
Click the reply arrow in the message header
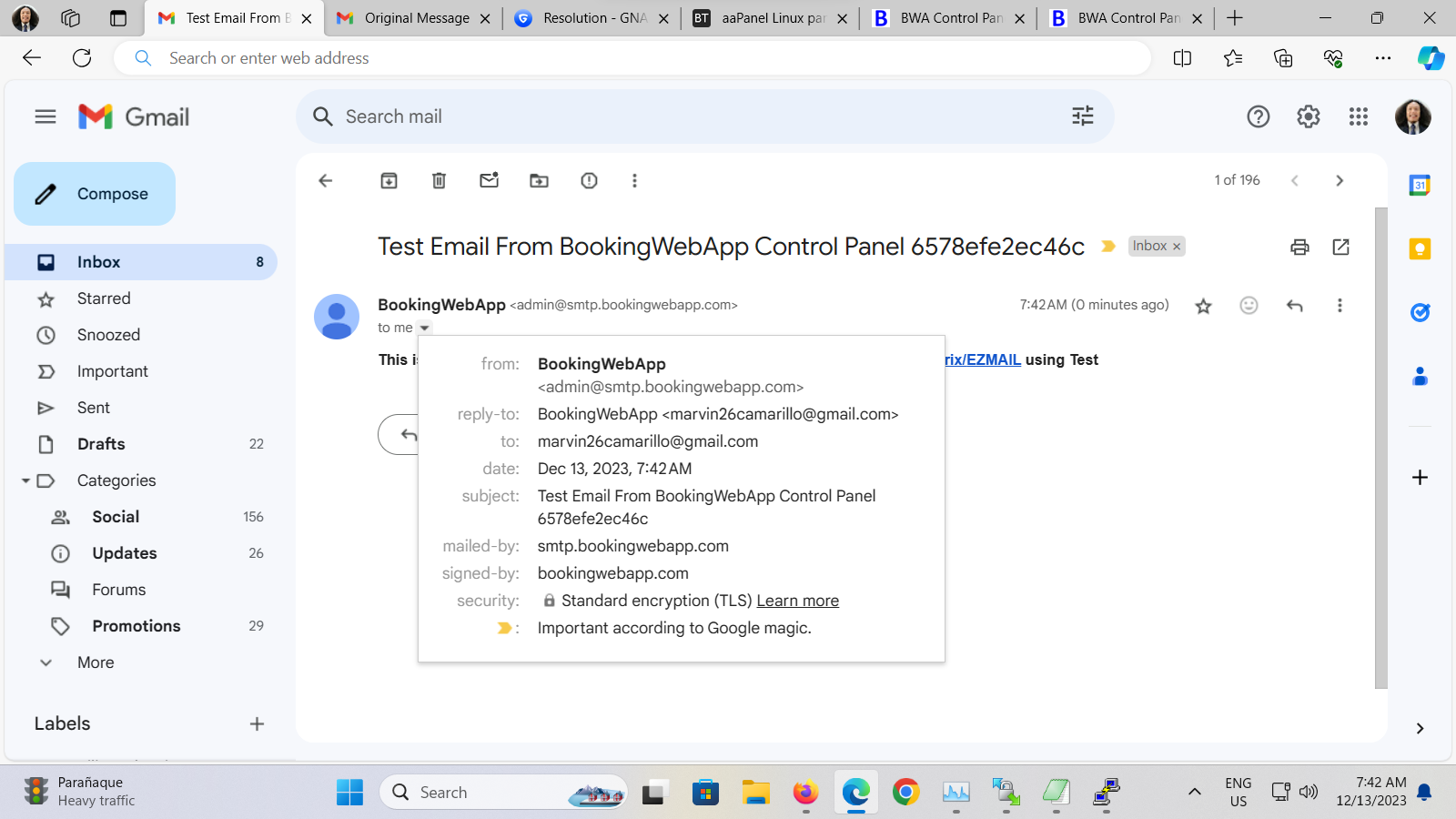[x=1294, y=306]
